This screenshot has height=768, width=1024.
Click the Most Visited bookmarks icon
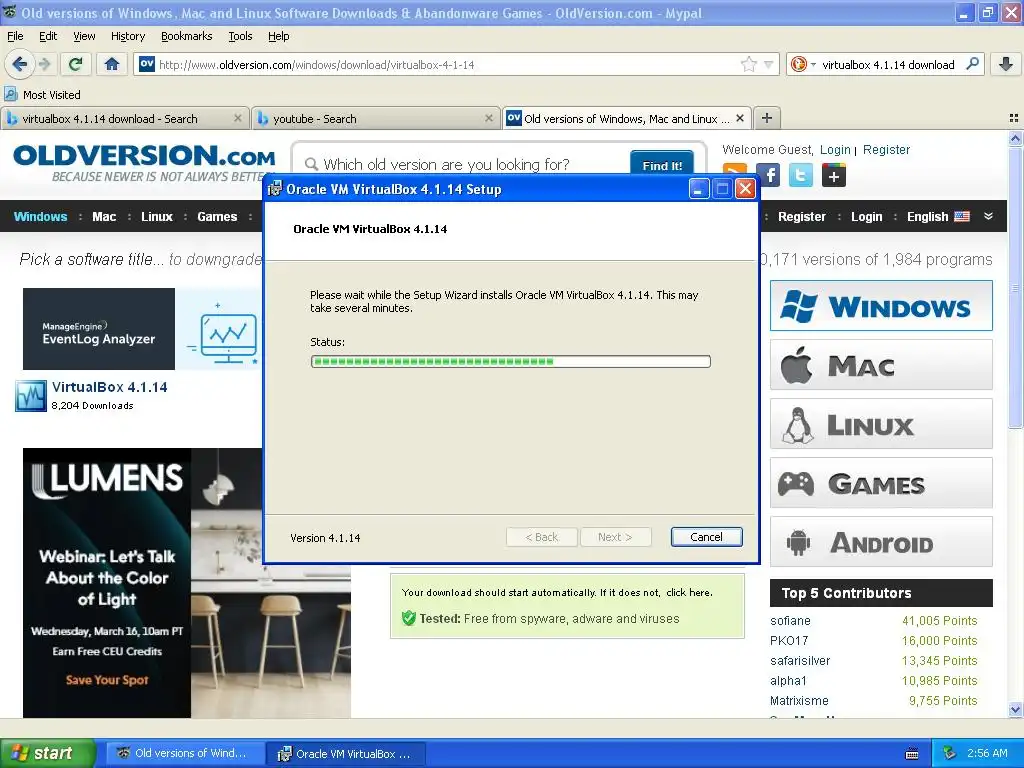pyautogui.click(x=11, y=94)
